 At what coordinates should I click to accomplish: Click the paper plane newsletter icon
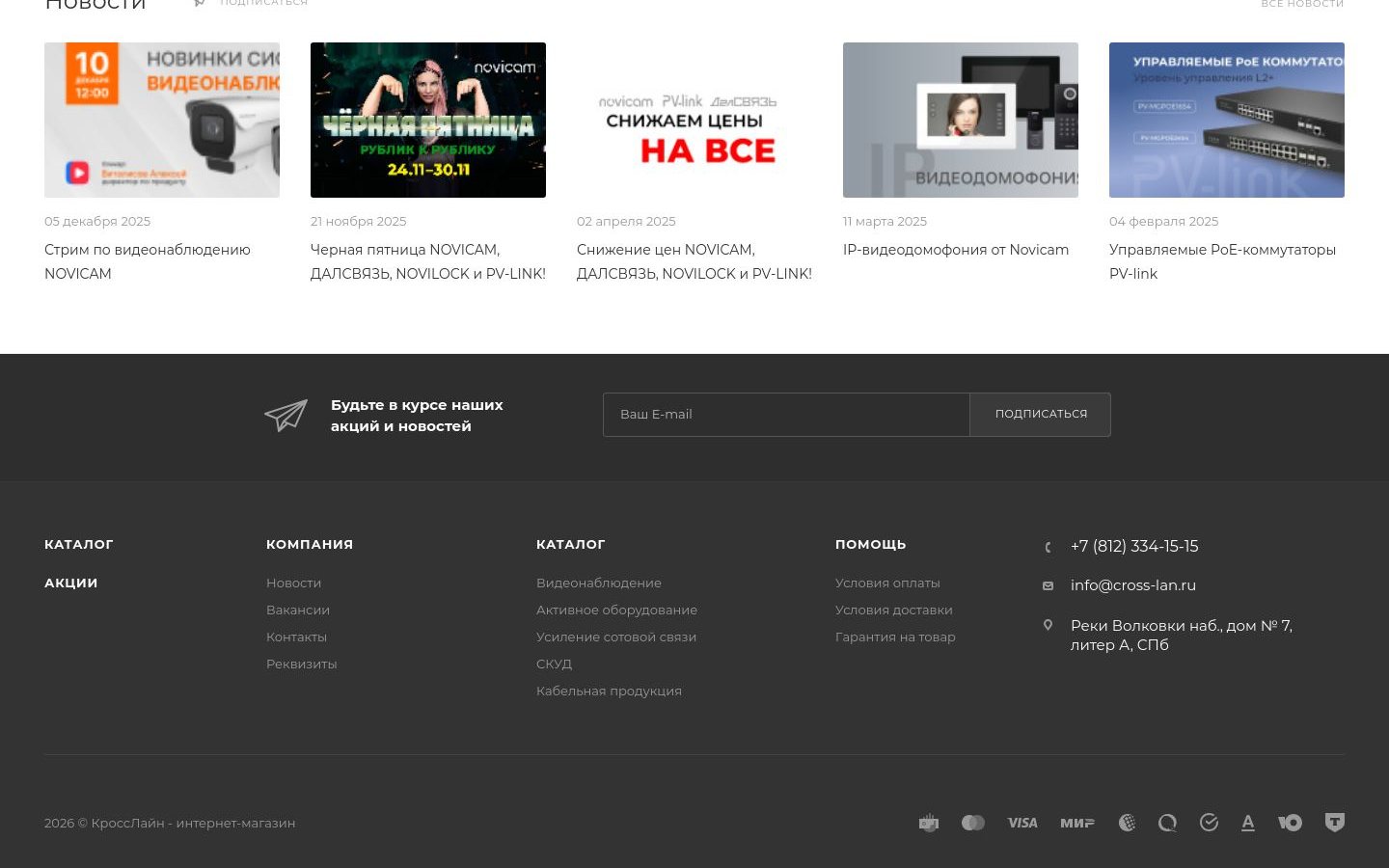[x=286, y=415]
